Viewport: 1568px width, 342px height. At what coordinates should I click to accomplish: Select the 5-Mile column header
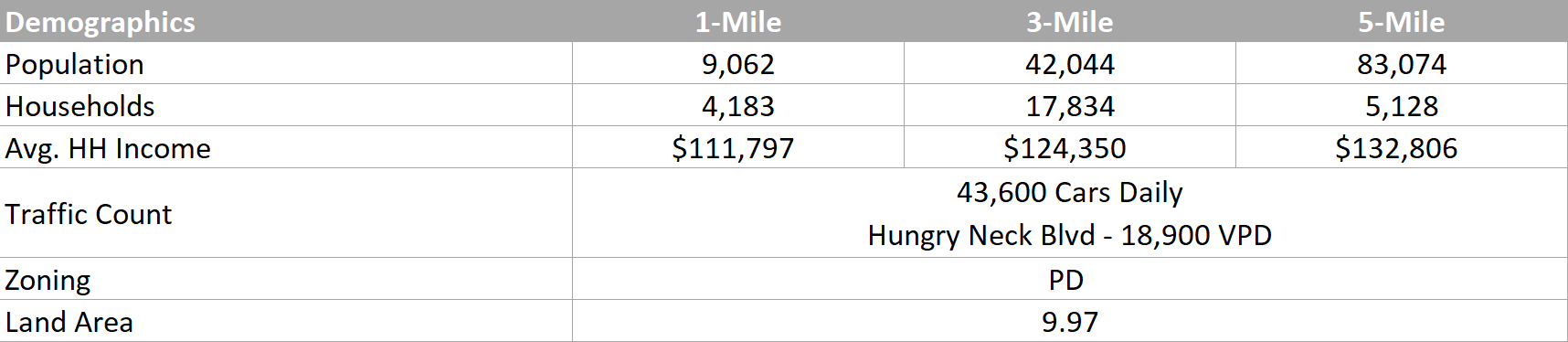[x=1402, y=21]
